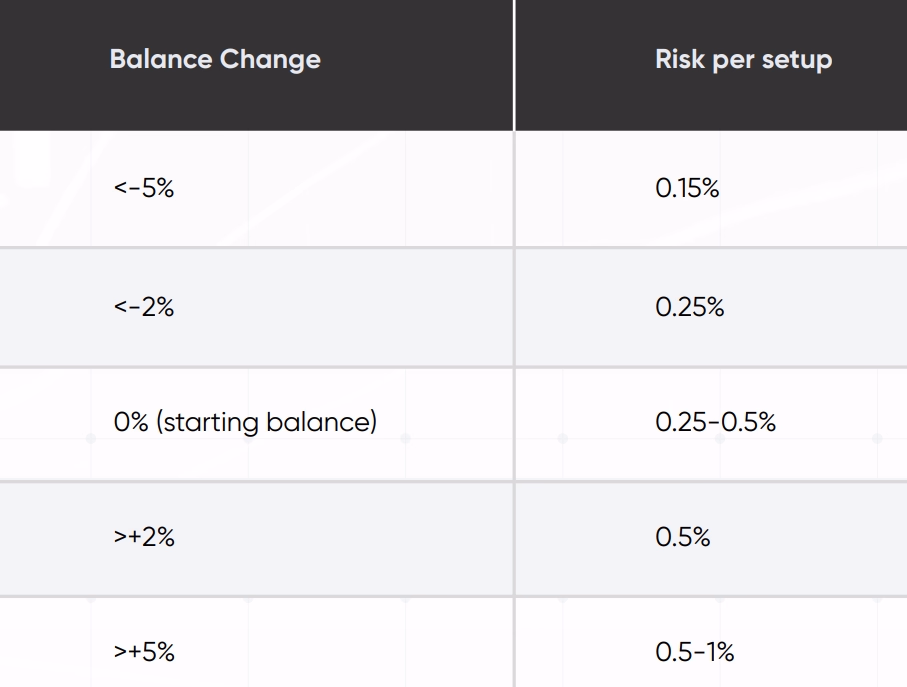Image resolution: width=907 pixels, height=687 pixels.
Task: Select the >+5% balance change cell
Action: pyautogui.click(x=144, y=652)
